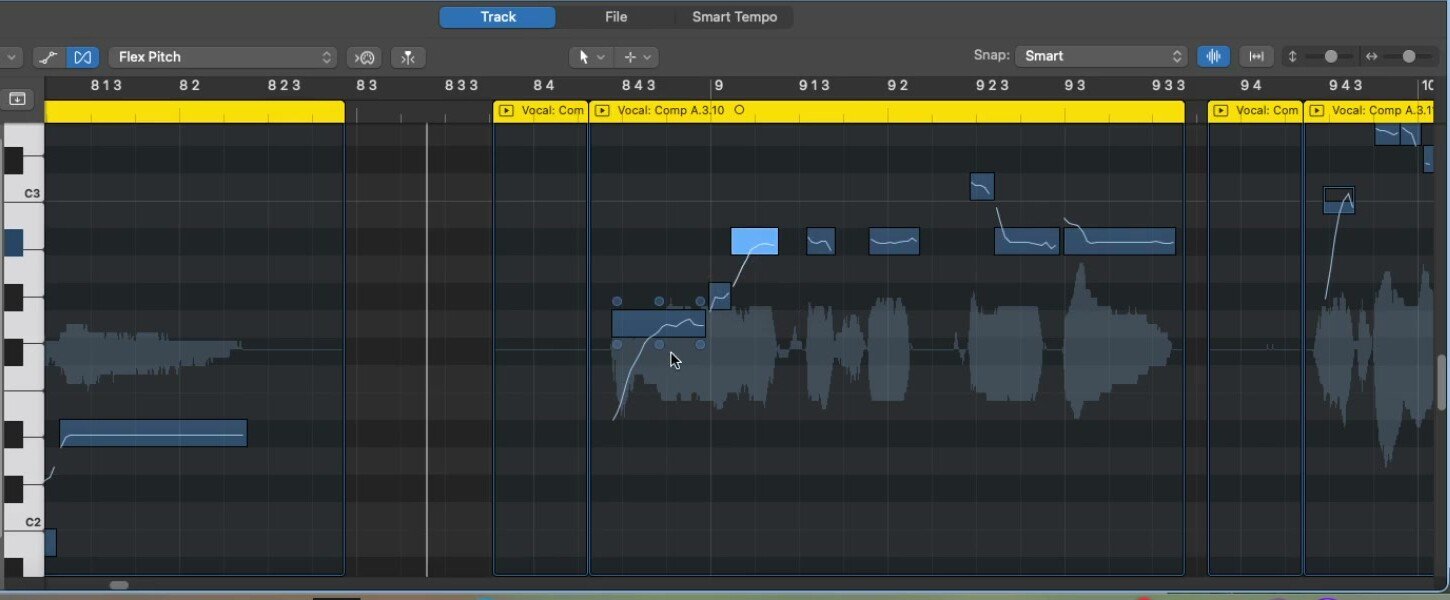Image resolution: width=1450 pixels, height=600 pixels.
Task: Select the long note under bar 9 3
Action: coord(1120,241)
